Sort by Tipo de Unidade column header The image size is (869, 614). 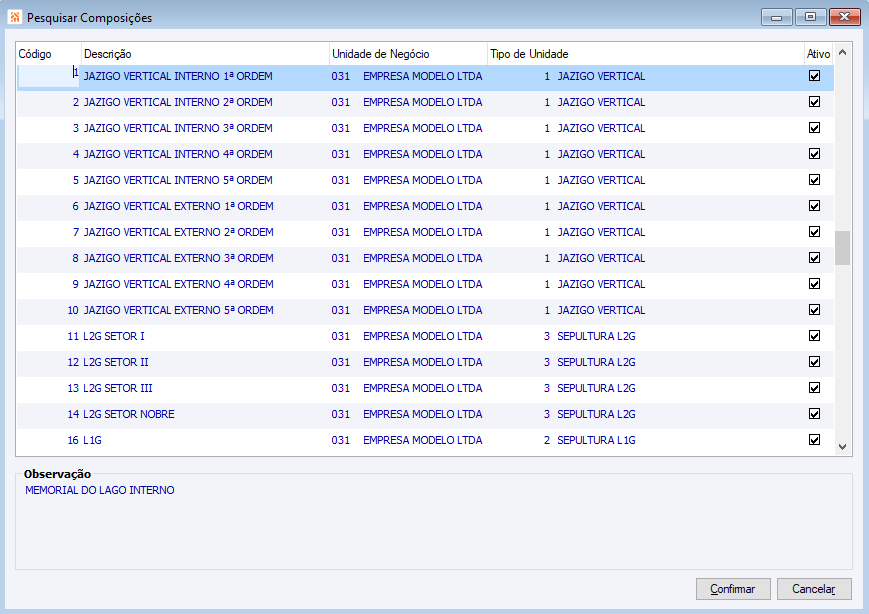(646, 54)
